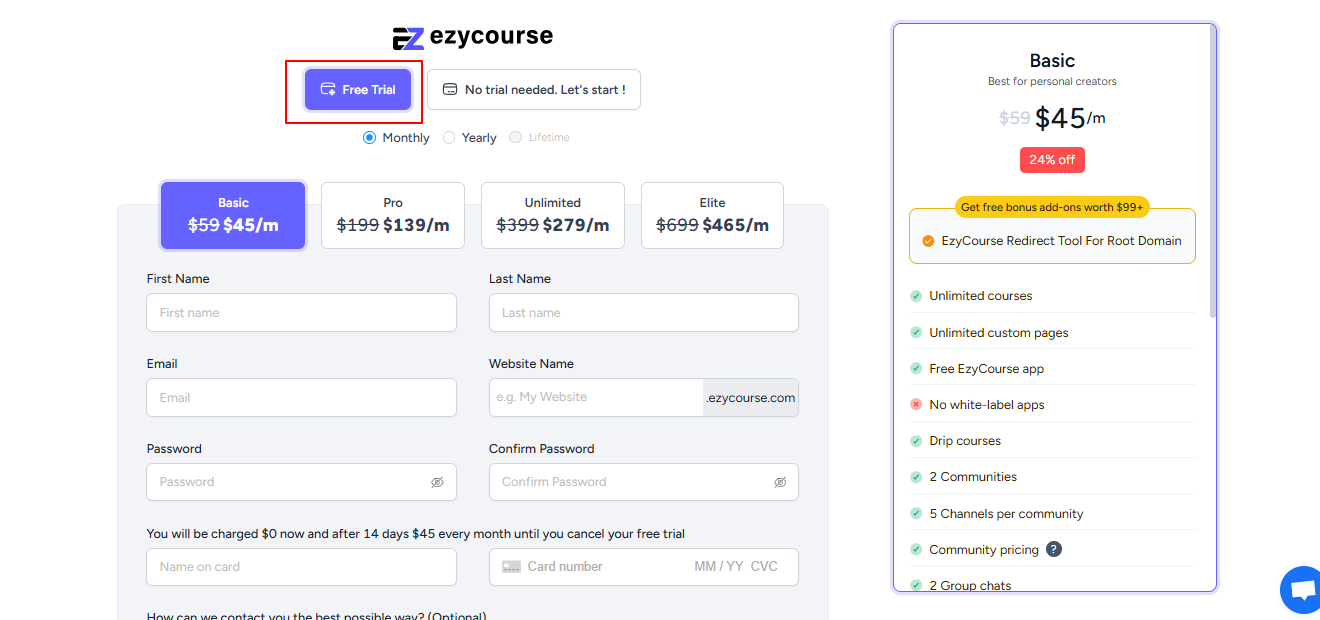
Task: Click the Basic plan heading in side panel
Action: click(1052, 61)
